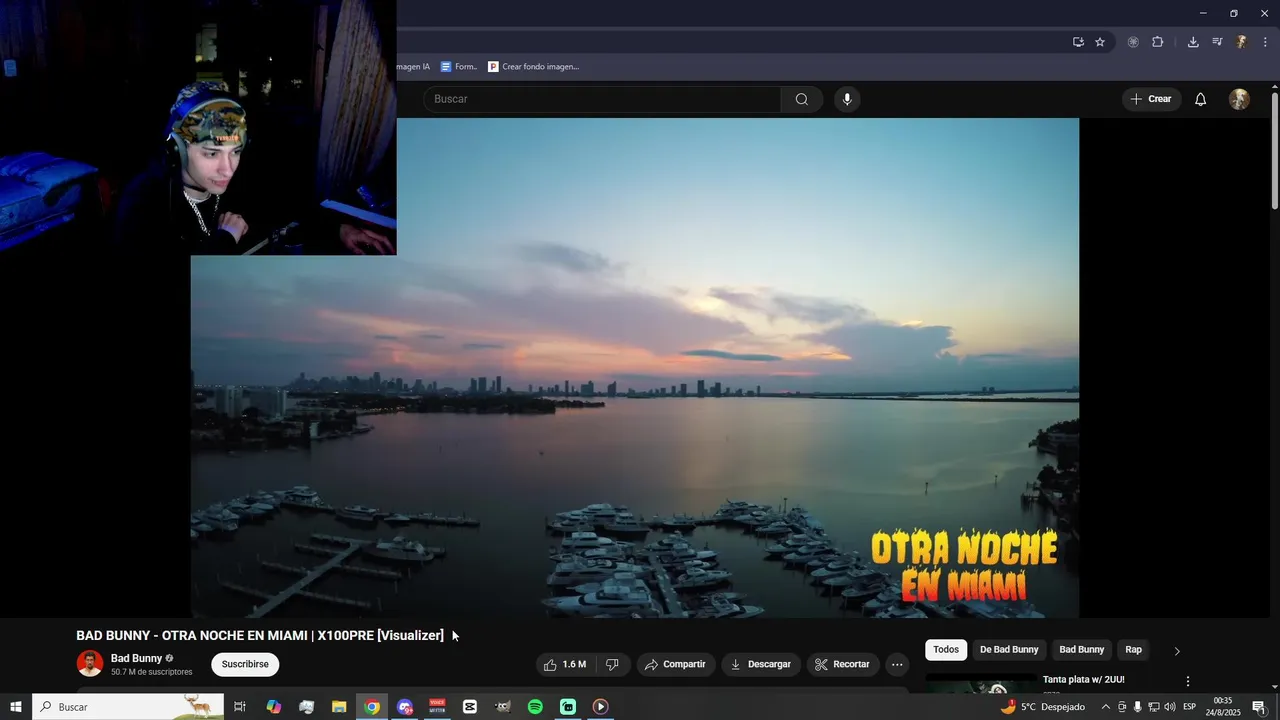Open Chrome profile avatar

(x=1241, y=42)
